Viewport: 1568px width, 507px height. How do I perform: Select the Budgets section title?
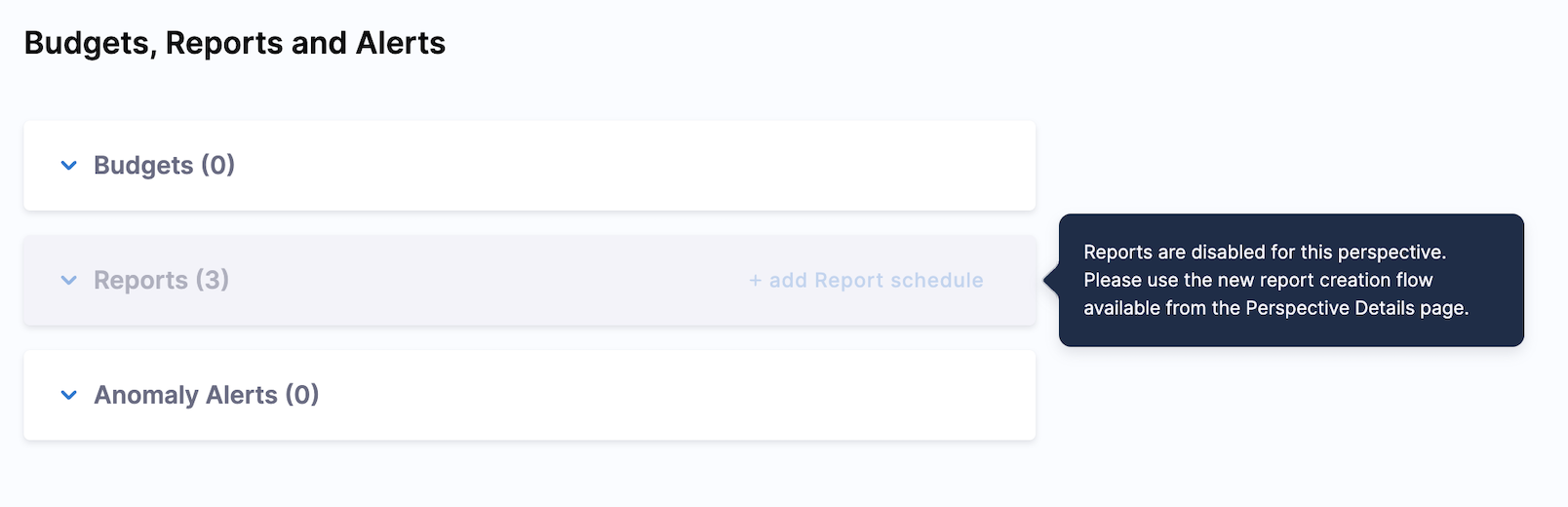coord(143,166)
